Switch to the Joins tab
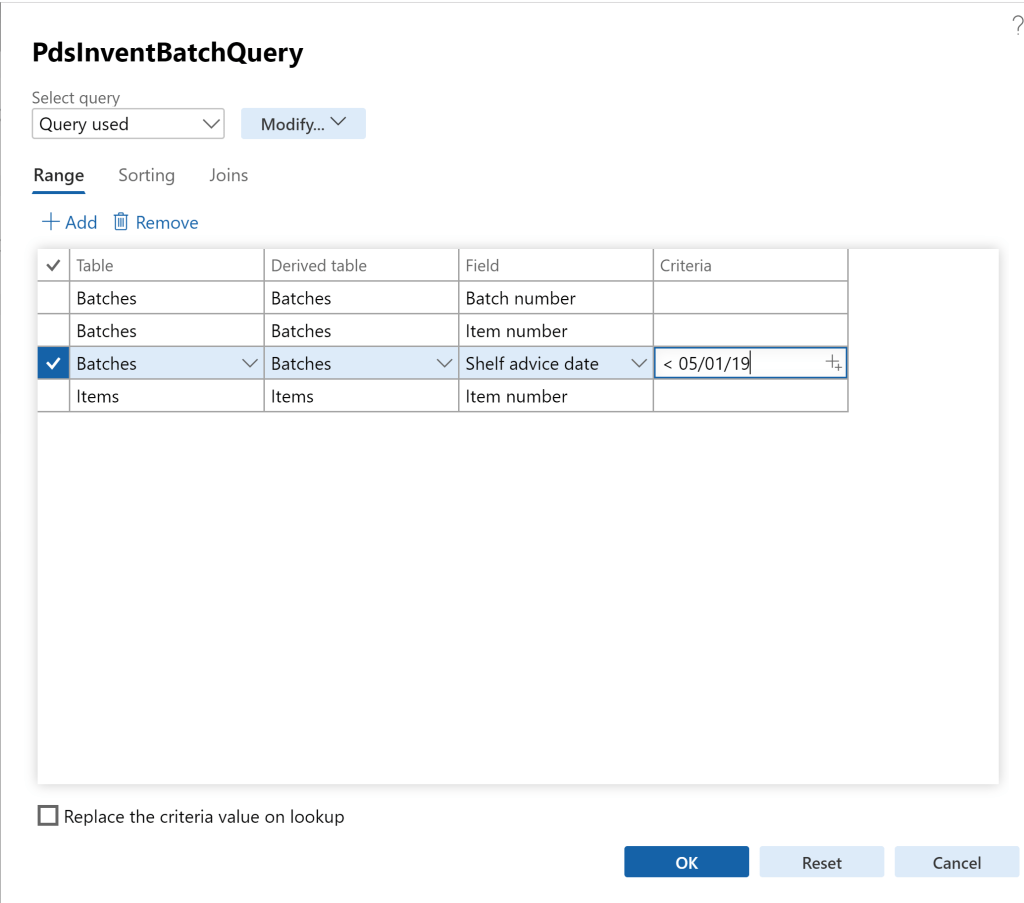Image resolution: width=1024 pixels, height=903 pixels. 228,175
